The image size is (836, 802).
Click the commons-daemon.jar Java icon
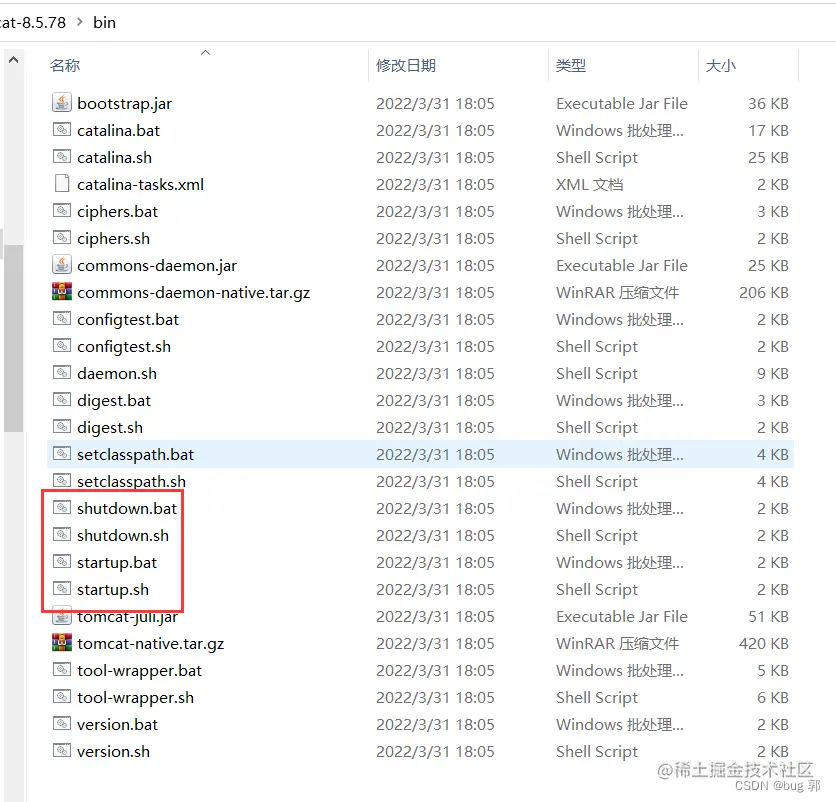click(62, 264)
